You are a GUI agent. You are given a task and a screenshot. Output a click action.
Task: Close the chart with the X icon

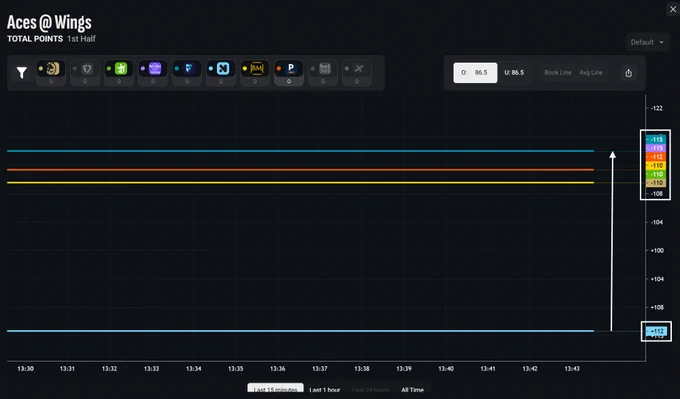click(673, 9)
